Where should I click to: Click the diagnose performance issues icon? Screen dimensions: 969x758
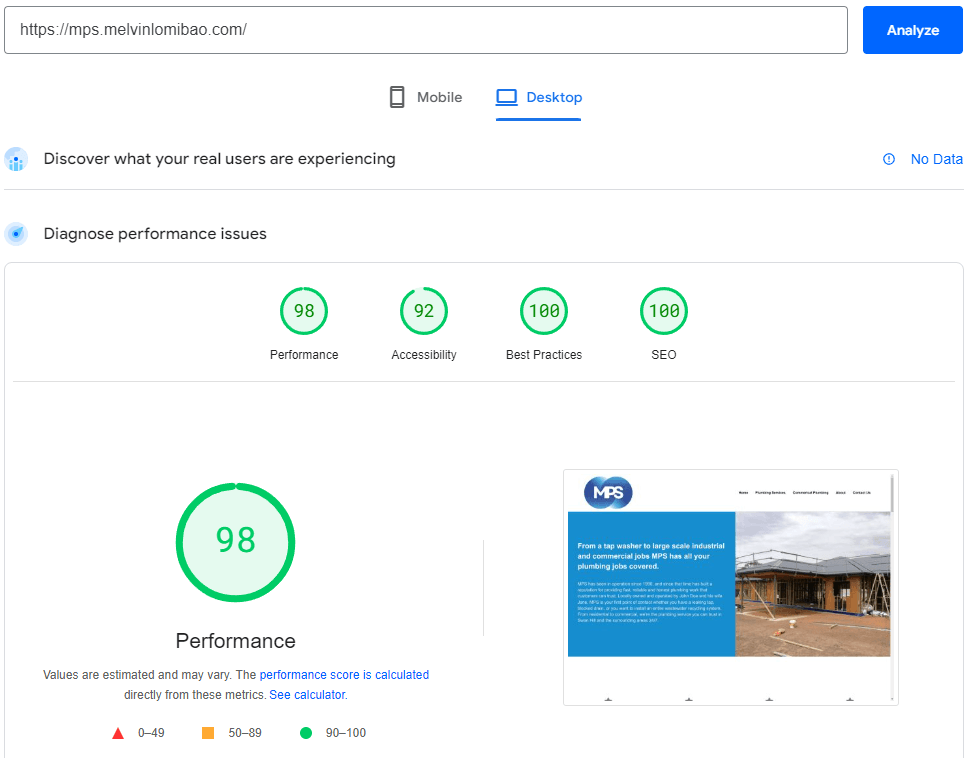[x=16, y=234]
